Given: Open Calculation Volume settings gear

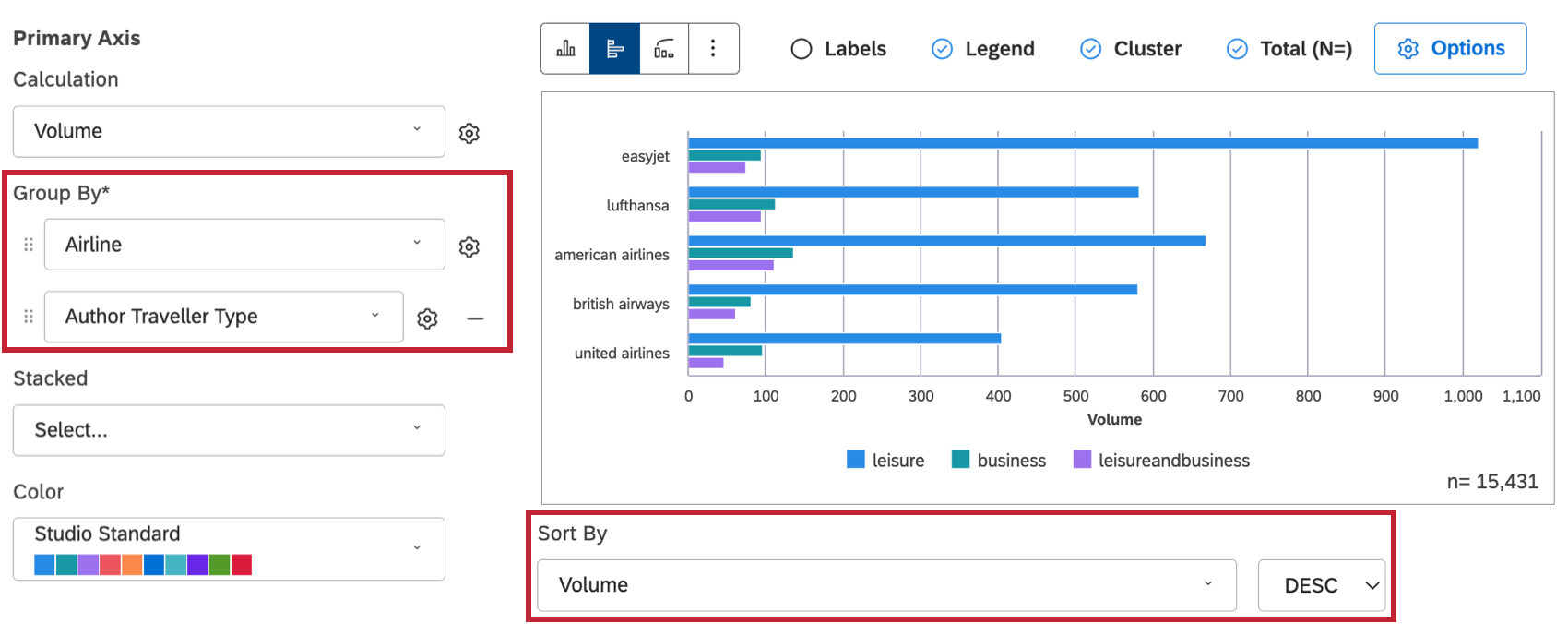Looking at the screenshot, I should point(469,133).
